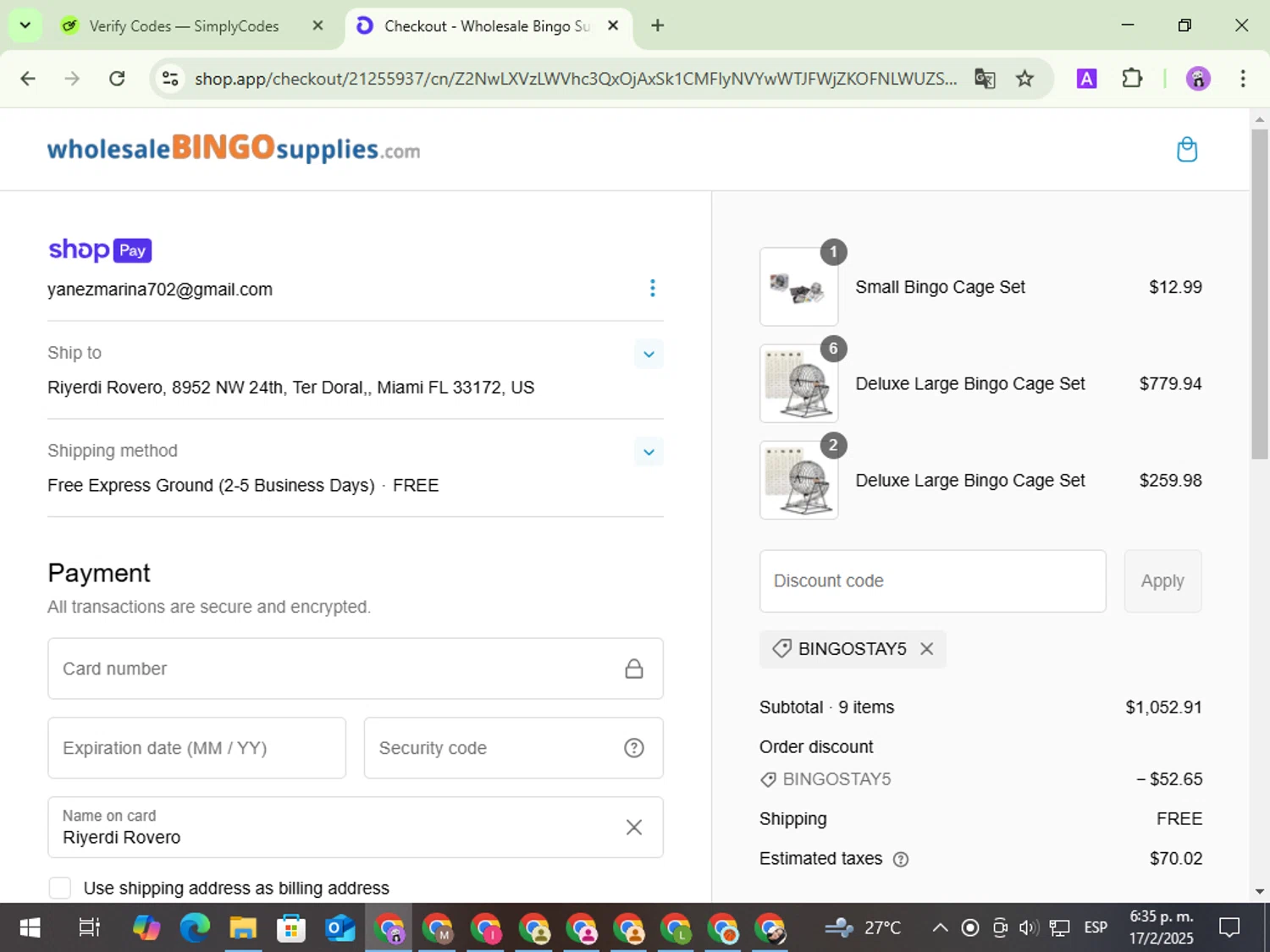Show hidden system tray icons

940,928
